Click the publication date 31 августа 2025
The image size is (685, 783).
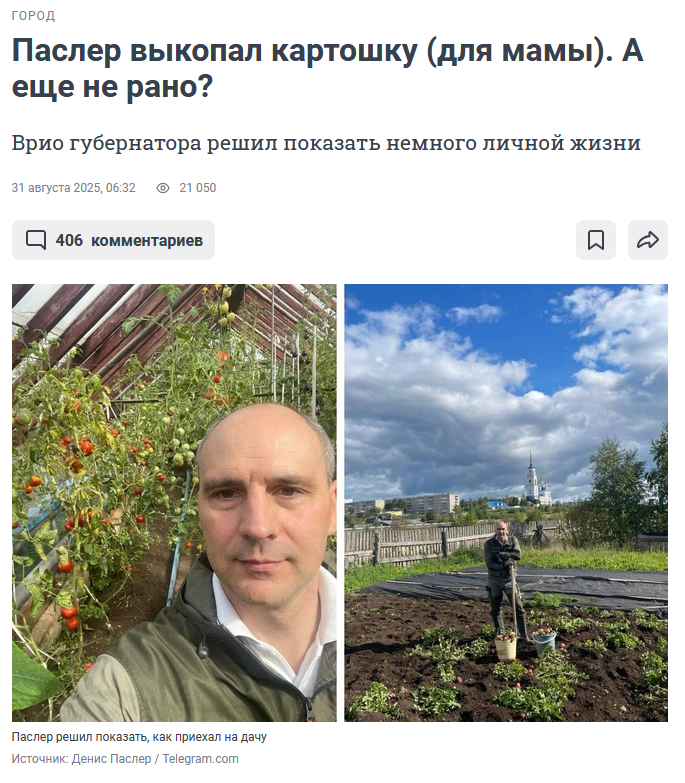(73, 188)
